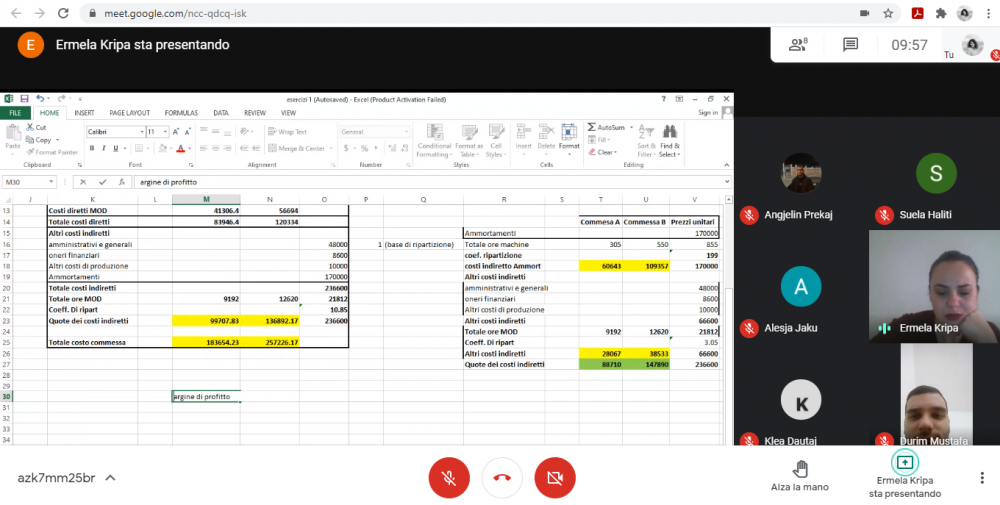Viewport: 1000px width, 505px height.
Task: Click the fx Insert Function icon
Action: click(122, 182)
